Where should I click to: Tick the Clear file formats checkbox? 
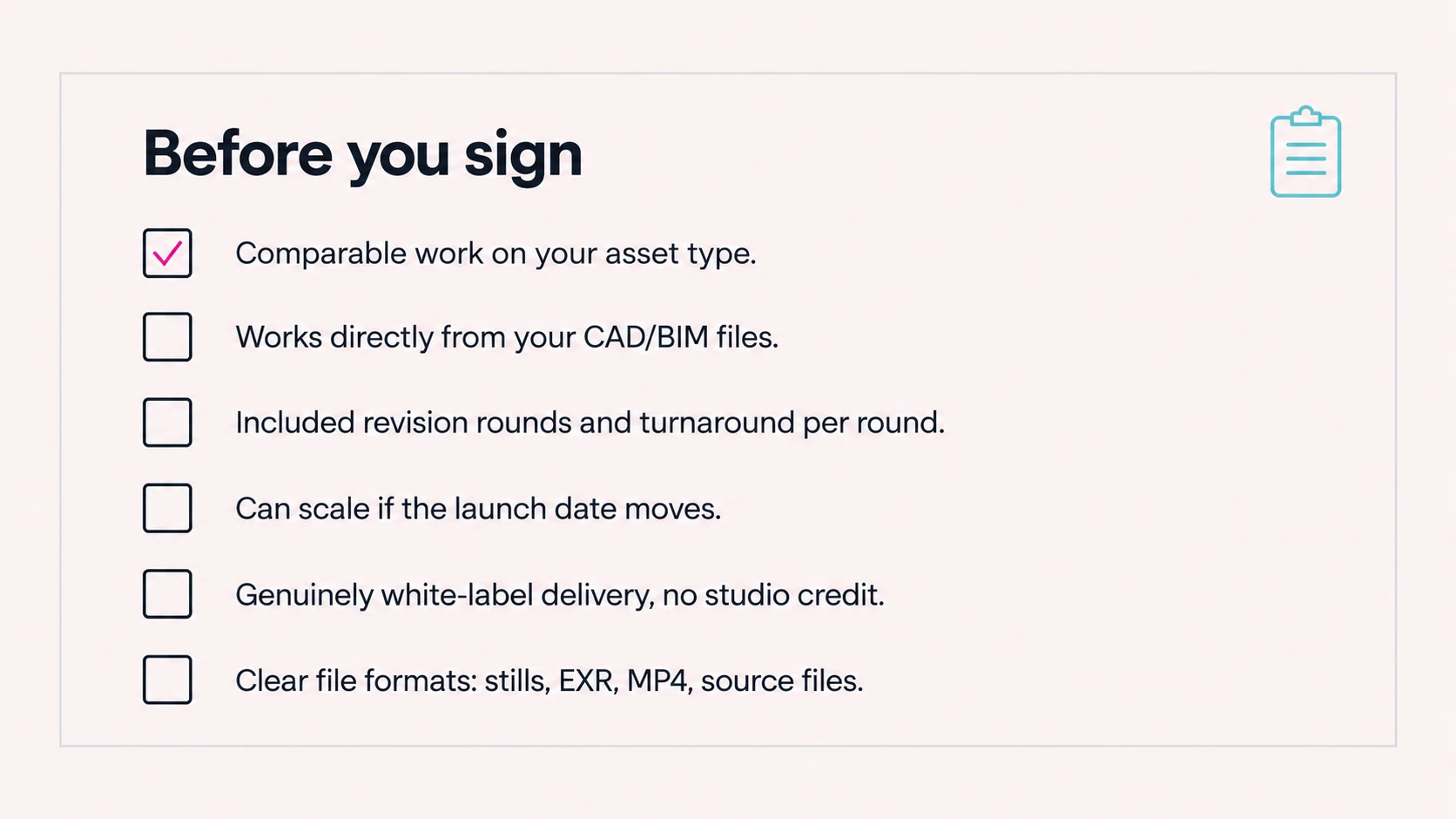(167, 680)
